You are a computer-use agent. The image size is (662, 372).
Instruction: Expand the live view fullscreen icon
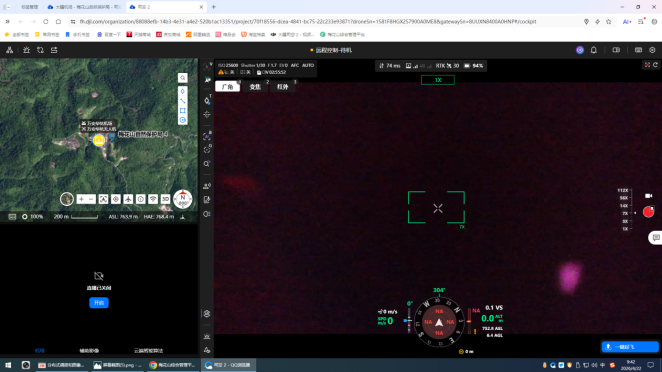[x=647, y=65]
